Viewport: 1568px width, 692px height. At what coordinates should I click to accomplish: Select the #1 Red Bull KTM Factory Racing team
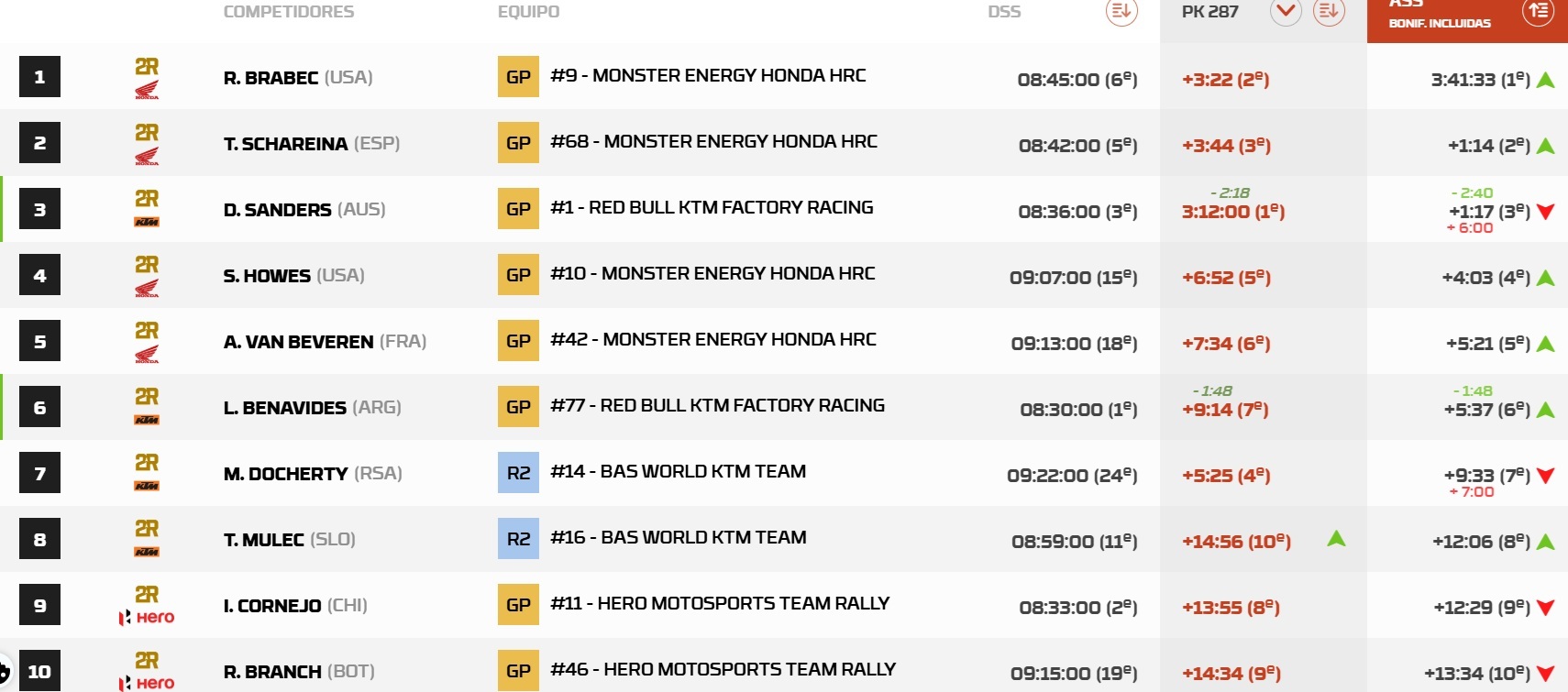pos(712,208)
